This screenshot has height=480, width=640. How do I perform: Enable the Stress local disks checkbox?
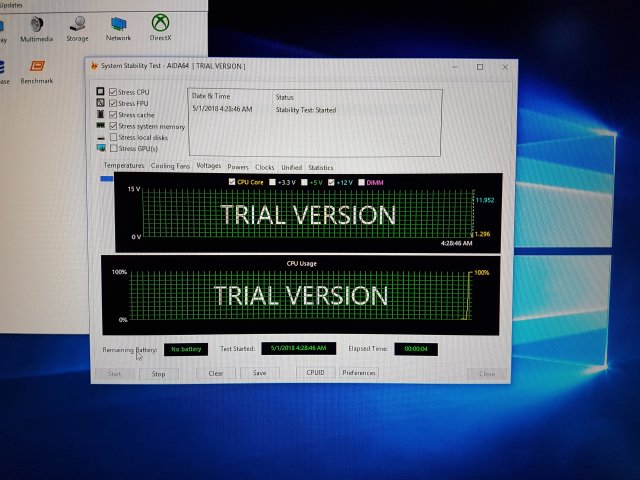[x=113, y=137]
